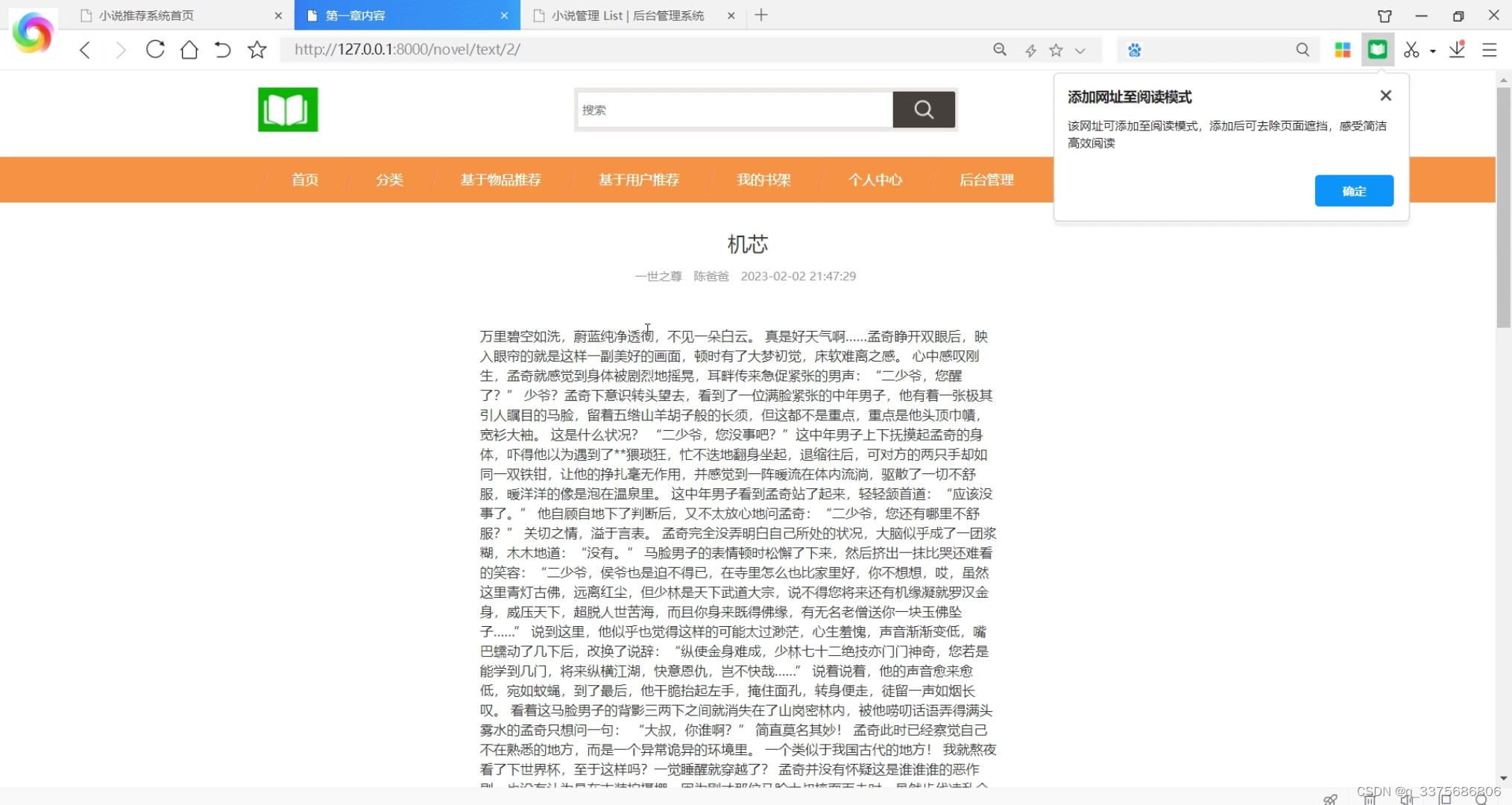Open the scissors screenshot tool
This screenshot has width=1512, height=805.
coord(1411,50)
